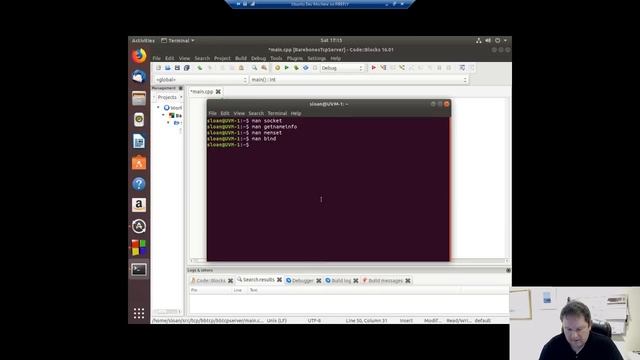
Task: Open the system power menu arrow
Action: (505, 40)
